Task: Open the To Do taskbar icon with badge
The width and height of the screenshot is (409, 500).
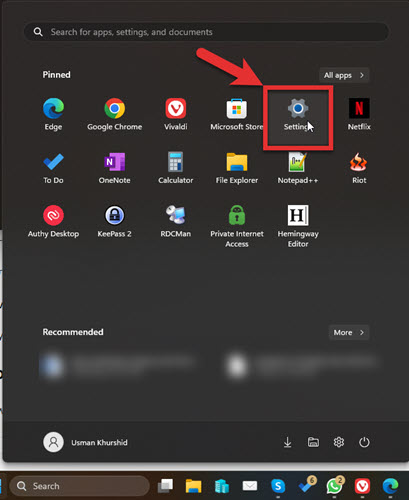Action: pos(306,485)
